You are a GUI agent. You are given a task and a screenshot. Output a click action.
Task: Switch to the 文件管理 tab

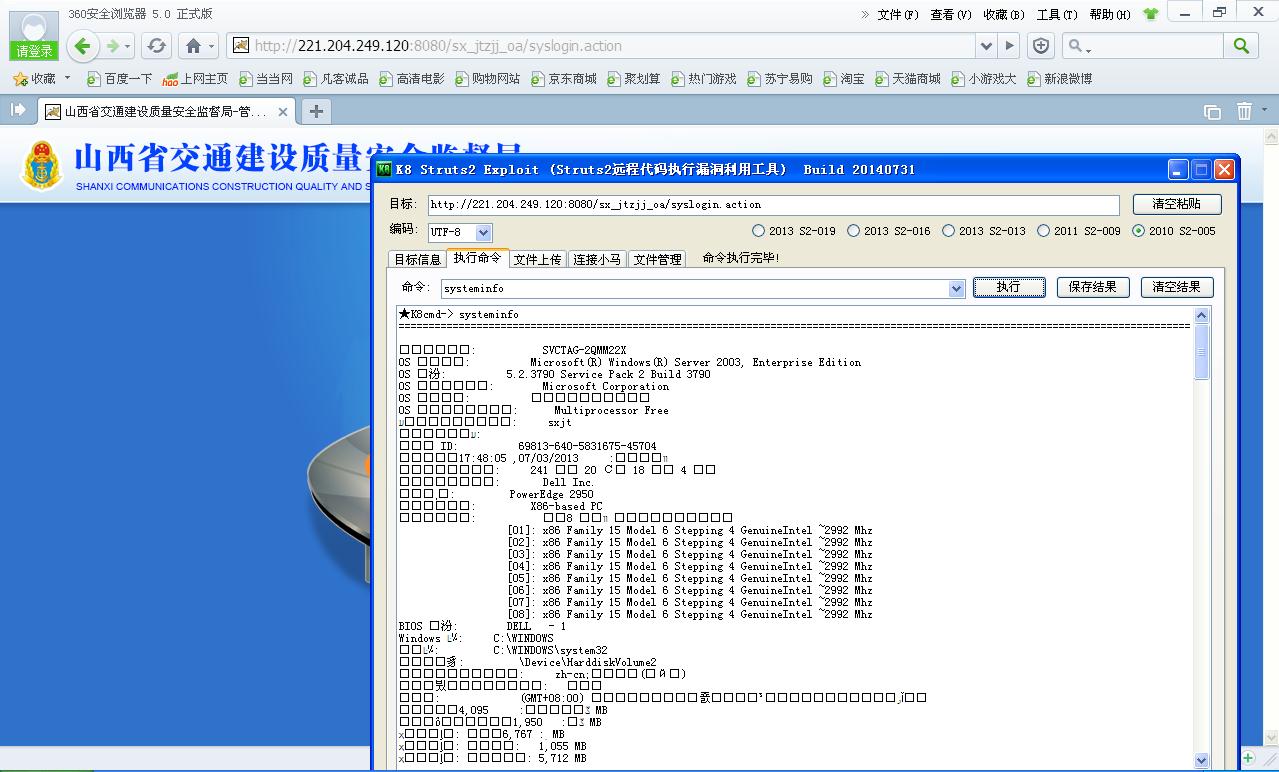tap(658, 259)
